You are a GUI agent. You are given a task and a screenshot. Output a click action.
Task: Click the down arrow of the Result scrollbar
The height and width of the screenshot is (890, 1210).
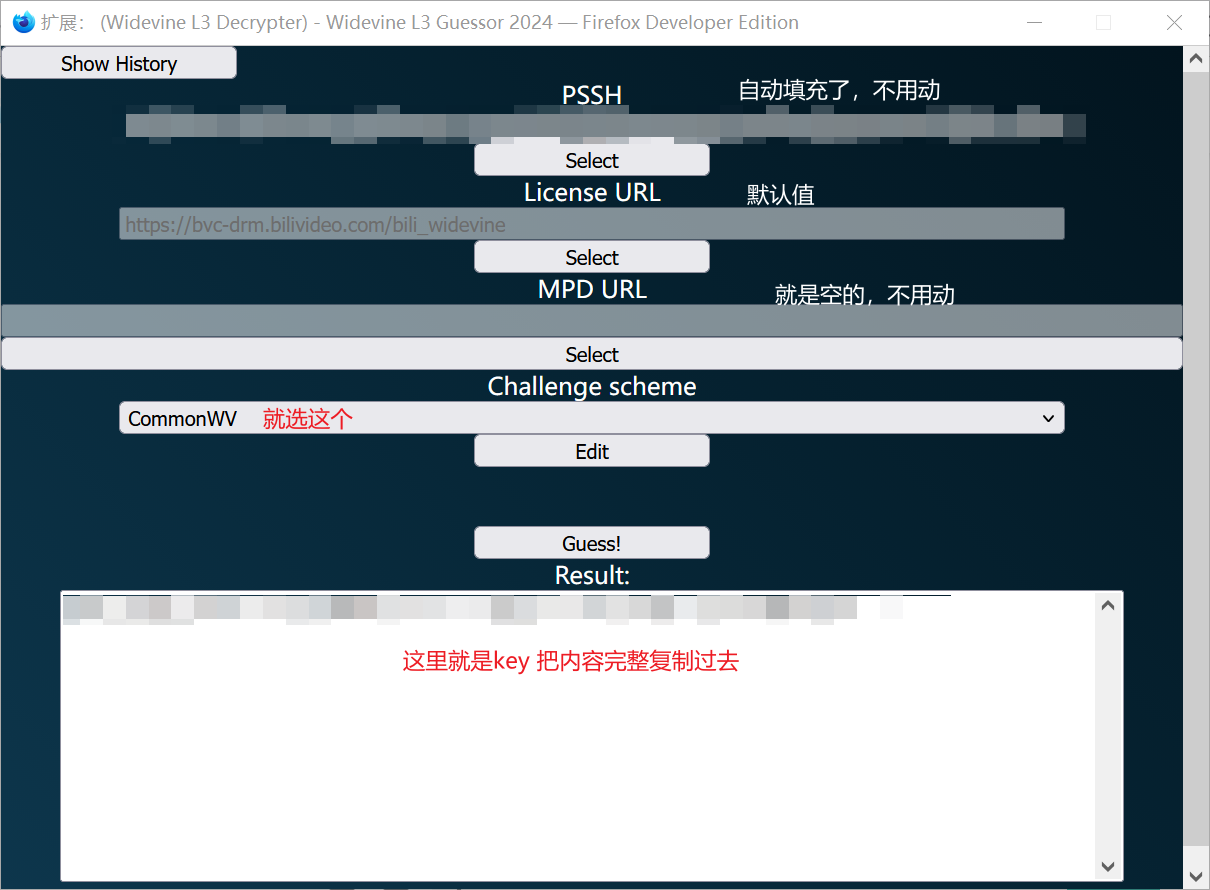(x=1107, y=866)
